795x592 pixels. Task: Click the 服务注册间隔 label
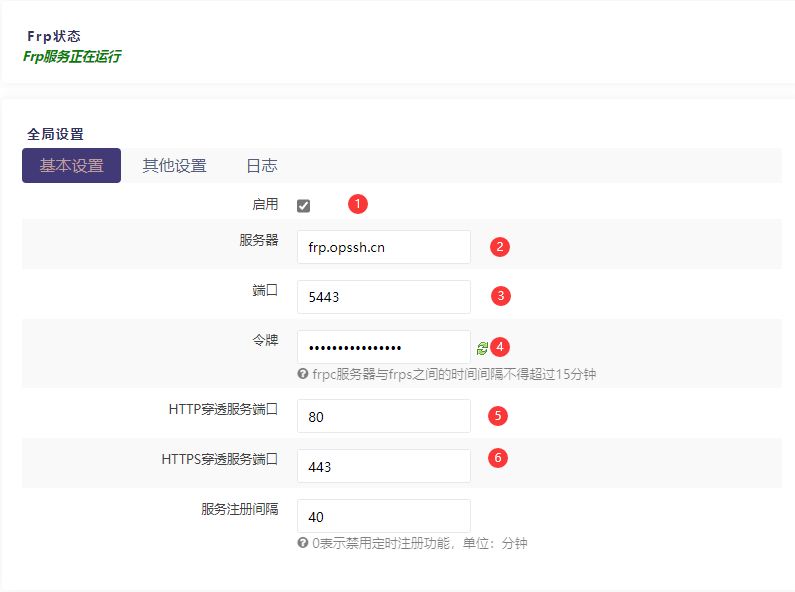tap(240, 509)
